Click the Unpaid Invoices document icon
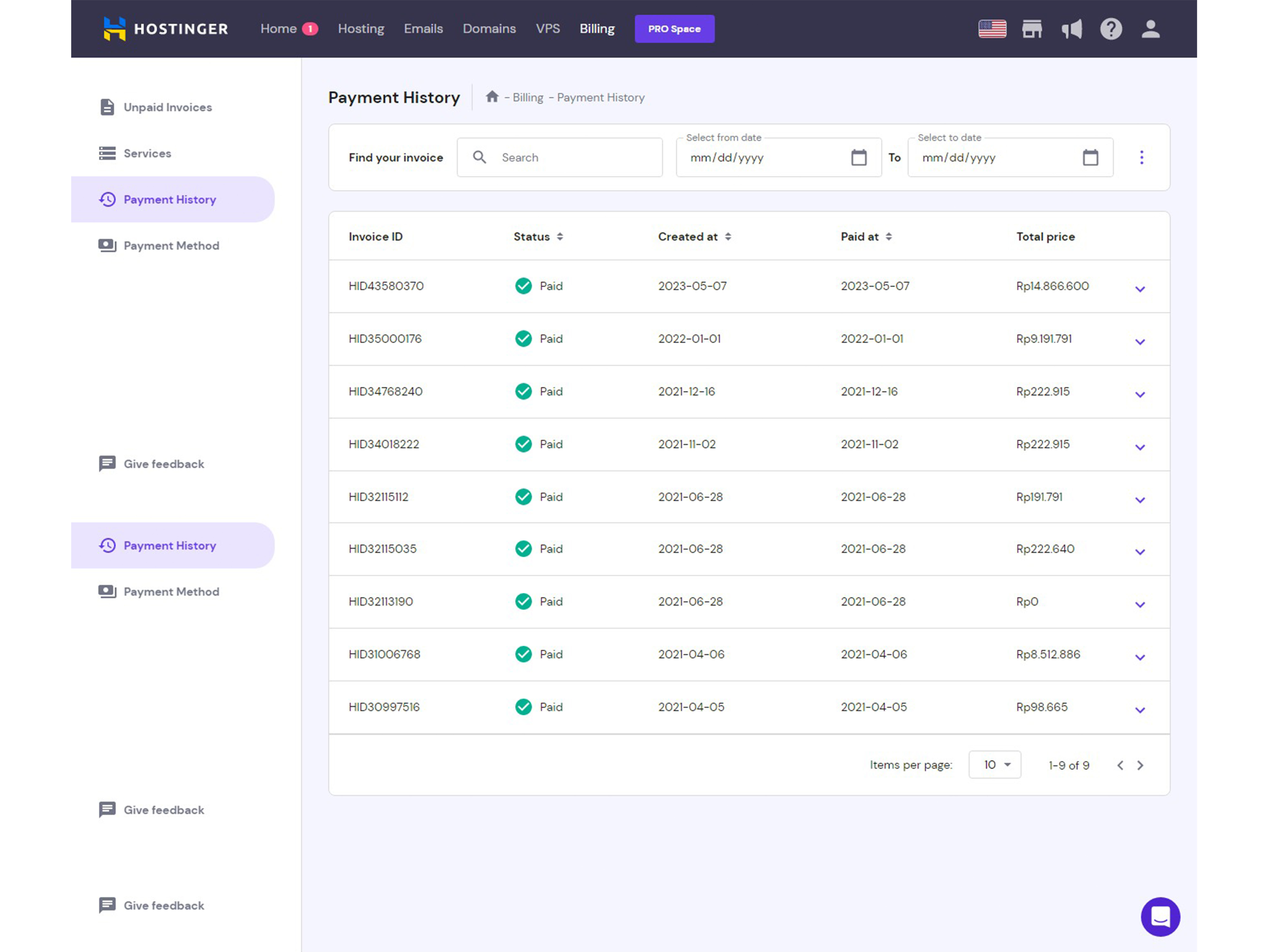The image size is (1267, 952). 107,107
